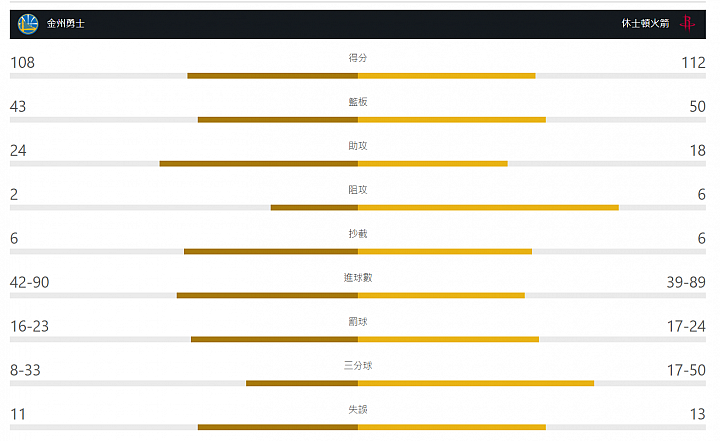The height and width of the screenshot is (441, 720).
Task: Click the Rockets yellow 阻攻 bar
Action: pyautogui.click(x=489, y=208)
